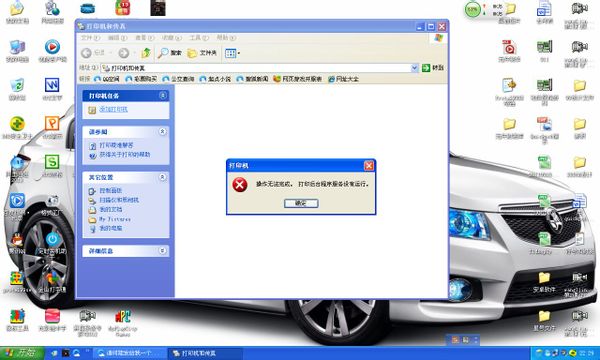Switch to the other taskbar button beside 打印机和传真

(x=130, y=353)
